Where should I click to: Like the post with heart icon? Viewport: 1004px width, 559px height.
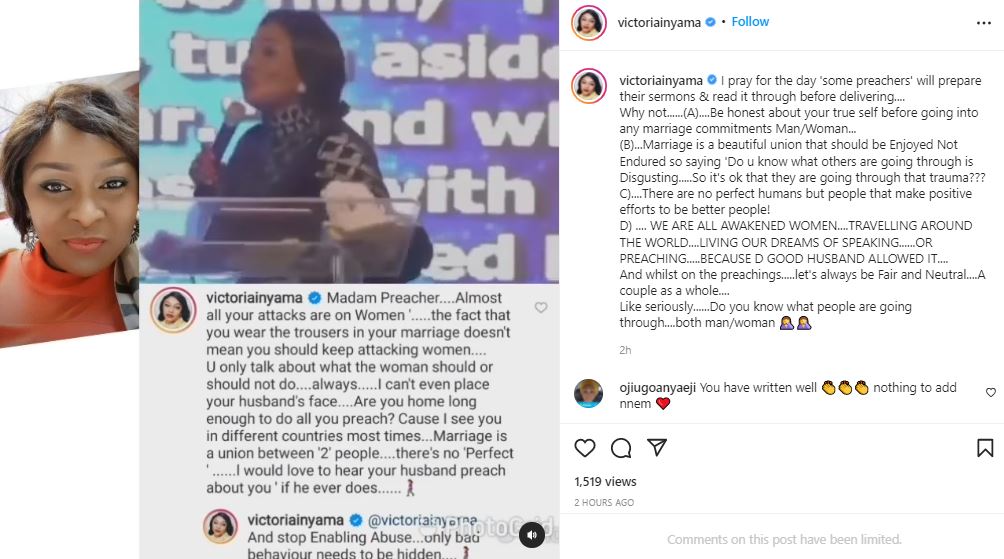tap(585, 448)
